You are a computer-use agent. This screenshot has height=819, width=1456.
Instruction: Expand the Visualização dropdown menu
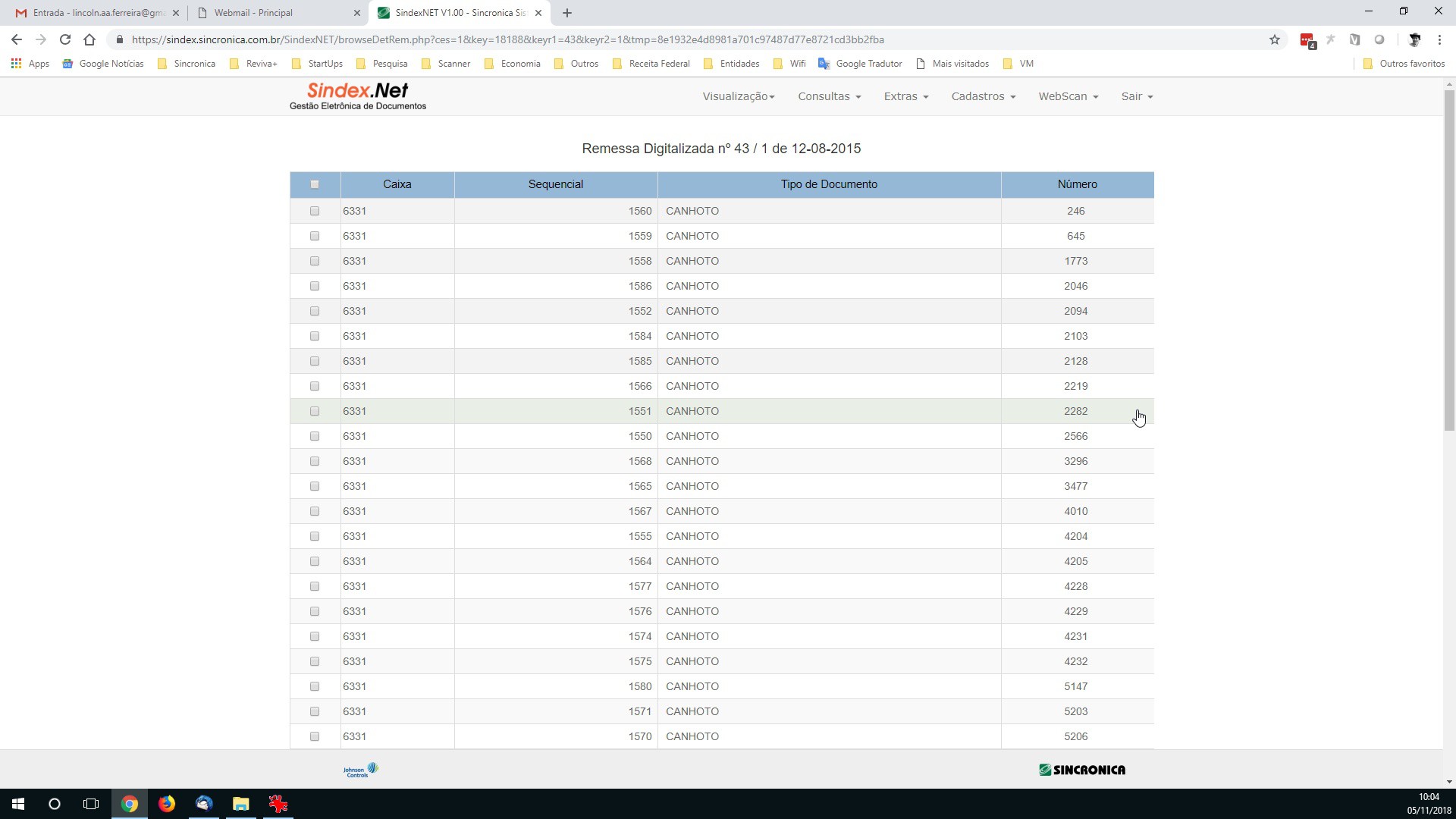coord(739,96)
